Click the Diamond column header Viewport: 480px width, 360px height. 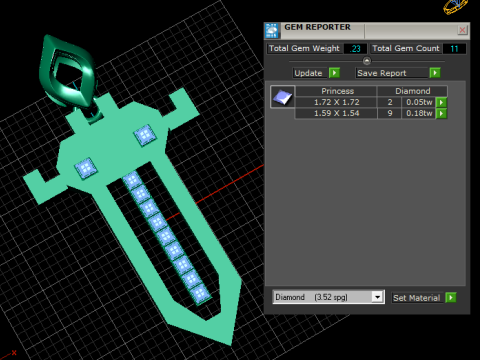[x=412, y=91]
